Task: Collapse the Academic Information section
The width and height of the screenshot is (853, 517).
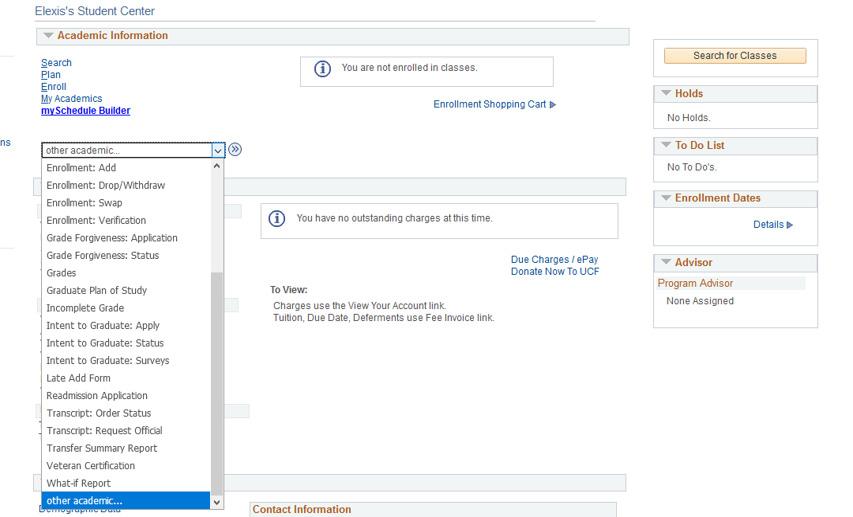Action: tap(48, 35)
